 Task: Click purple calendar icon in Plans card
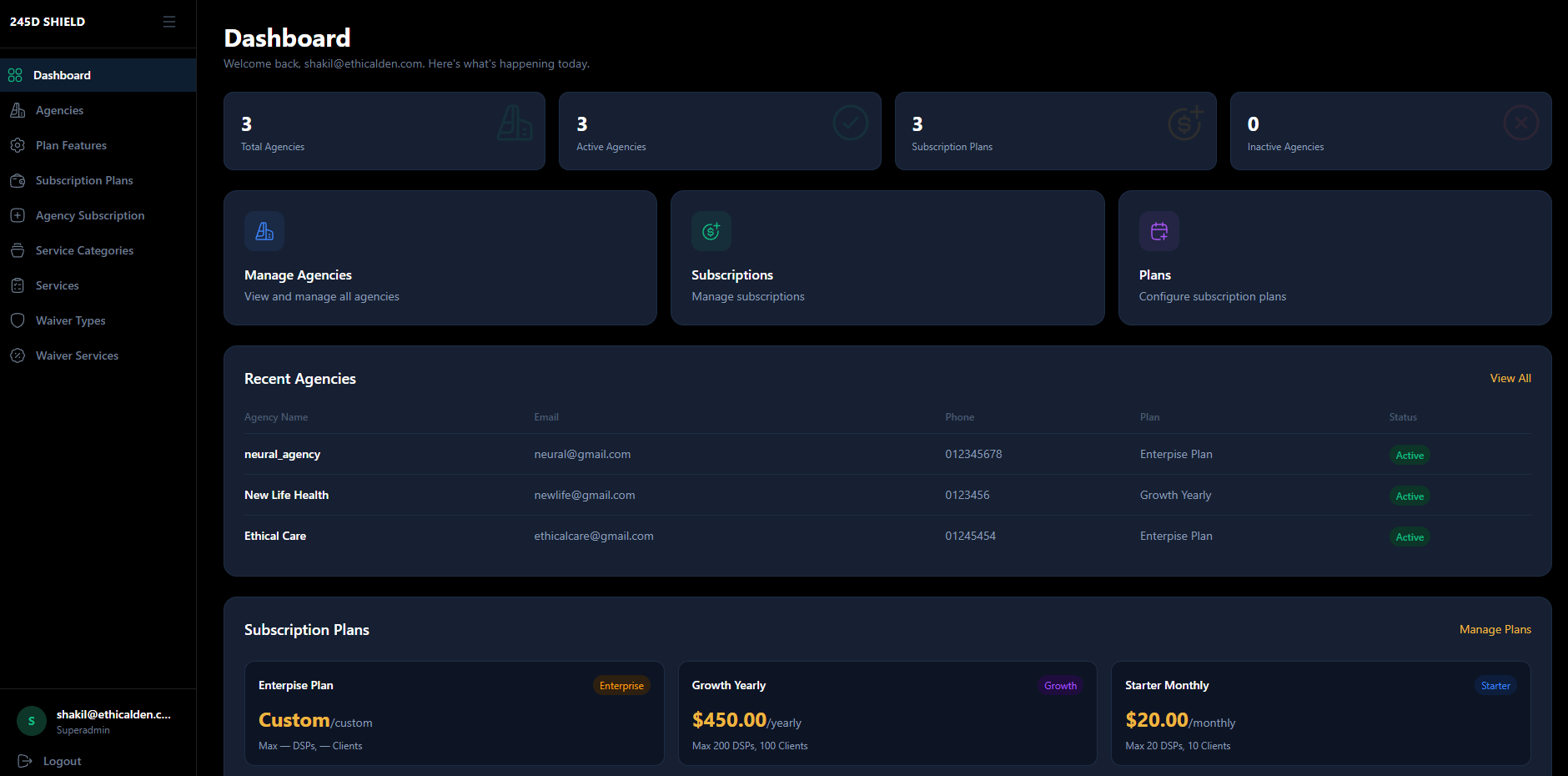1159,231
